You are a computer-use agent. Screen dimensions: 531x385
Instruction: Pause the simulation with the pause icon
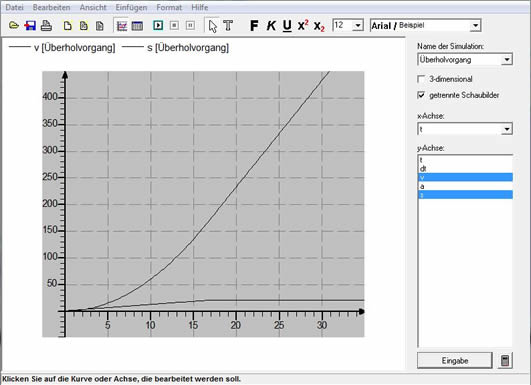point(190,25)
